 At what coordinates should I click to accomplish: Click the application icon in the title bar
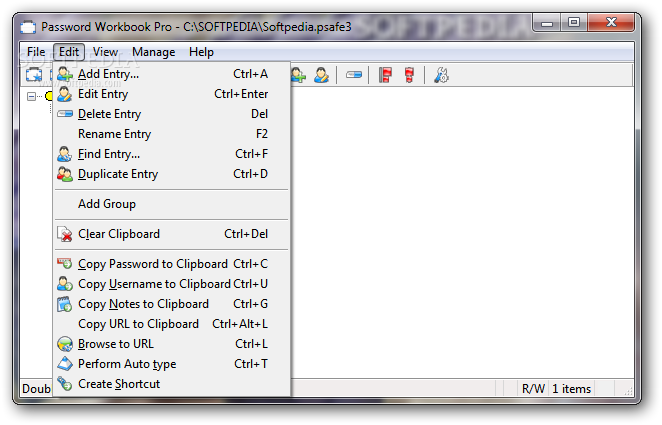click(28, 27)
